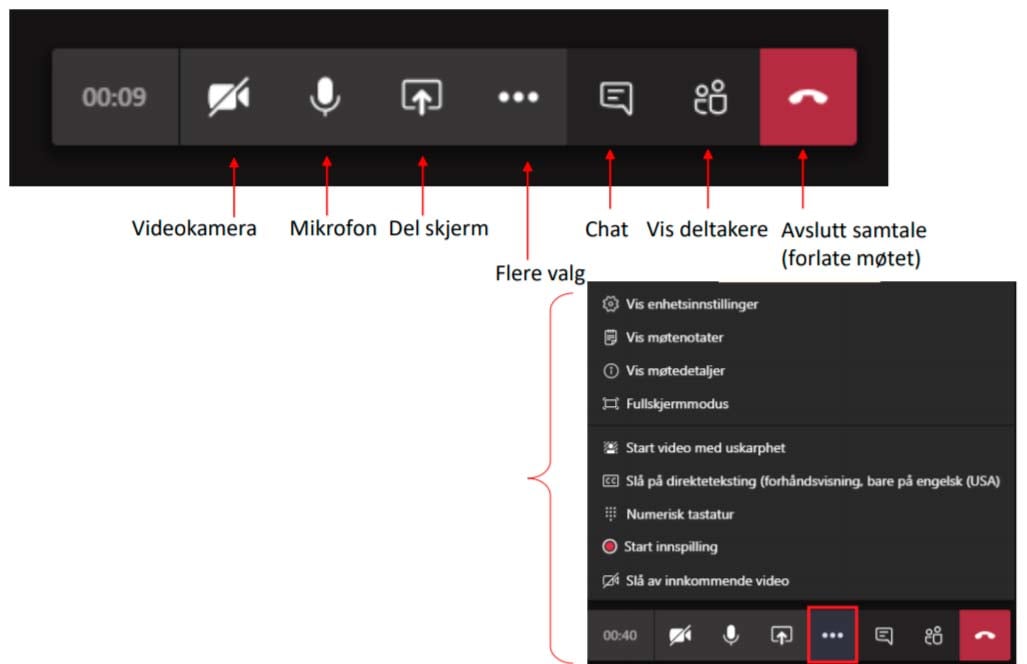
Task: Enter Fullskjermmodus from the menu
Action: (x=677, y=405)
